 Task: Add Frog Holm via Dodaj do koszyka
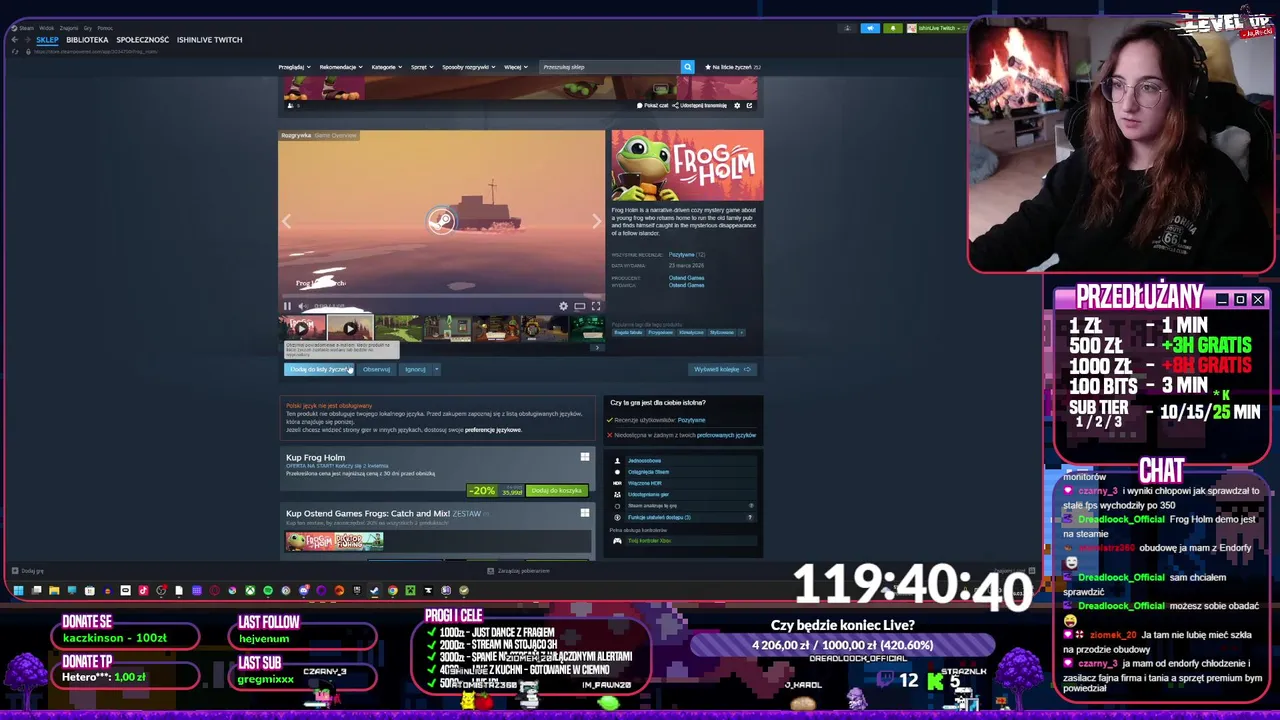tap(556, 491)
